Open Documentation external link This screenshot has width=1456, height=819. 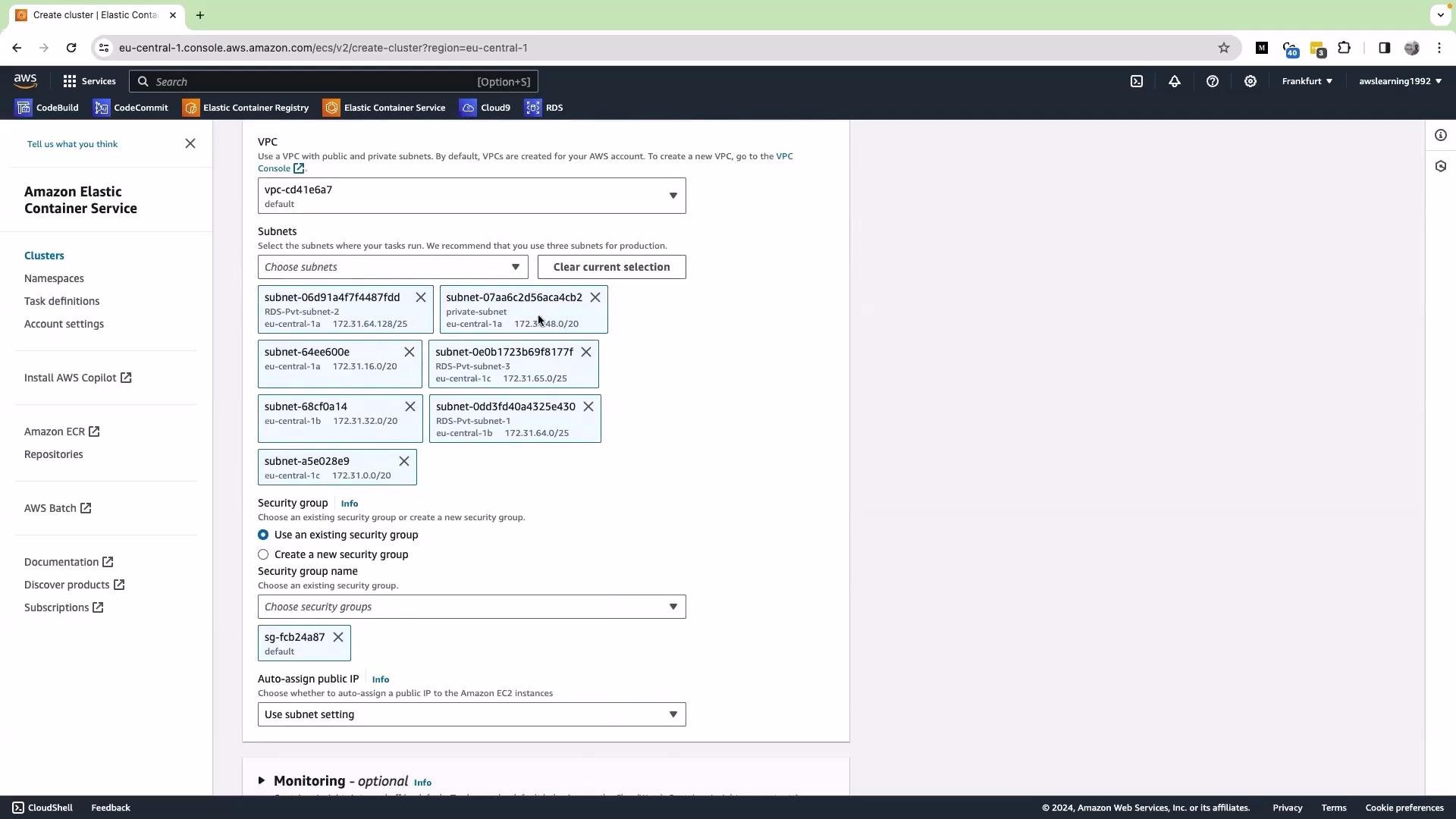68,562
